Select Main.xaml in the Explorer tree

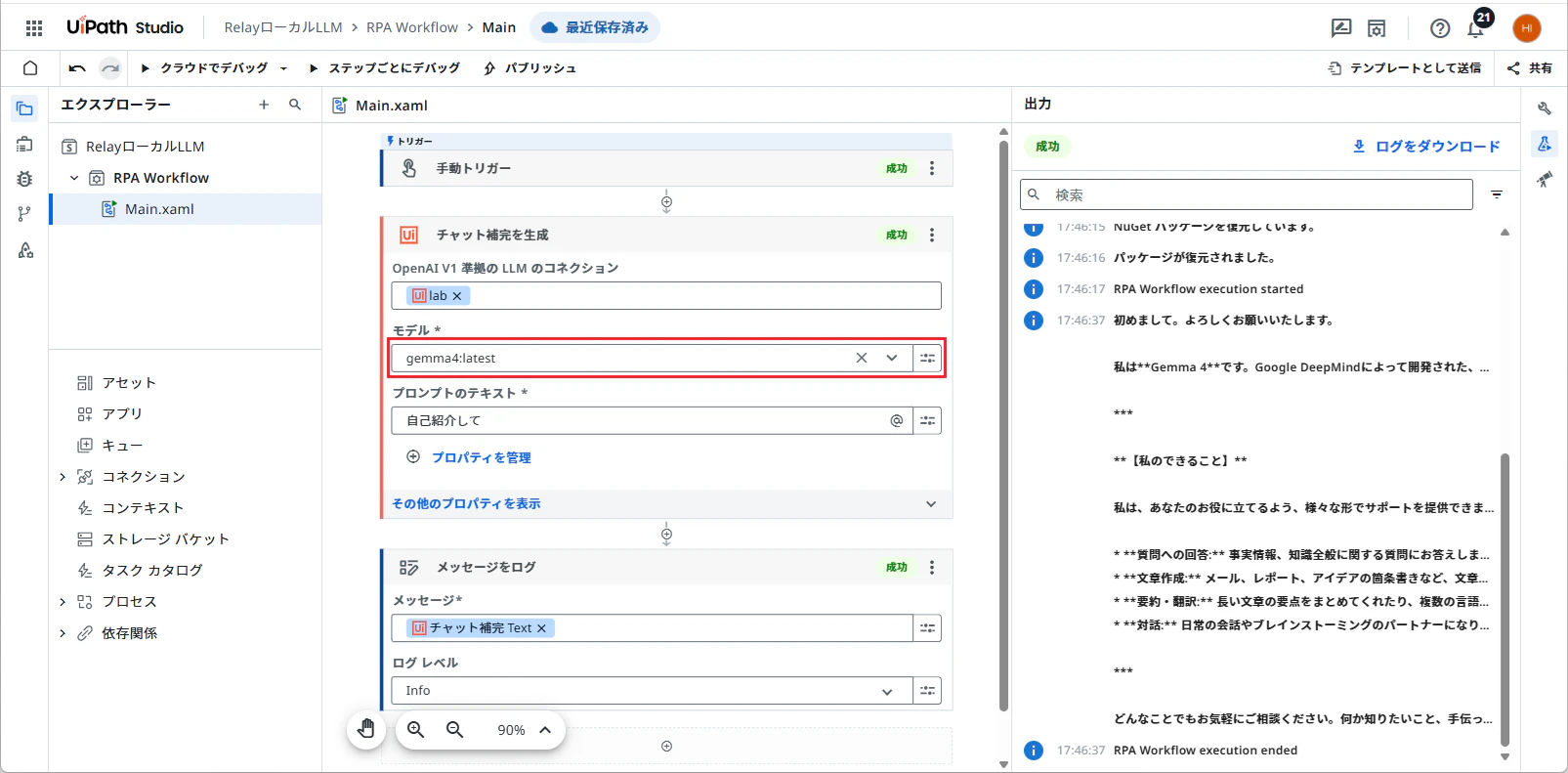coord(186,209)
